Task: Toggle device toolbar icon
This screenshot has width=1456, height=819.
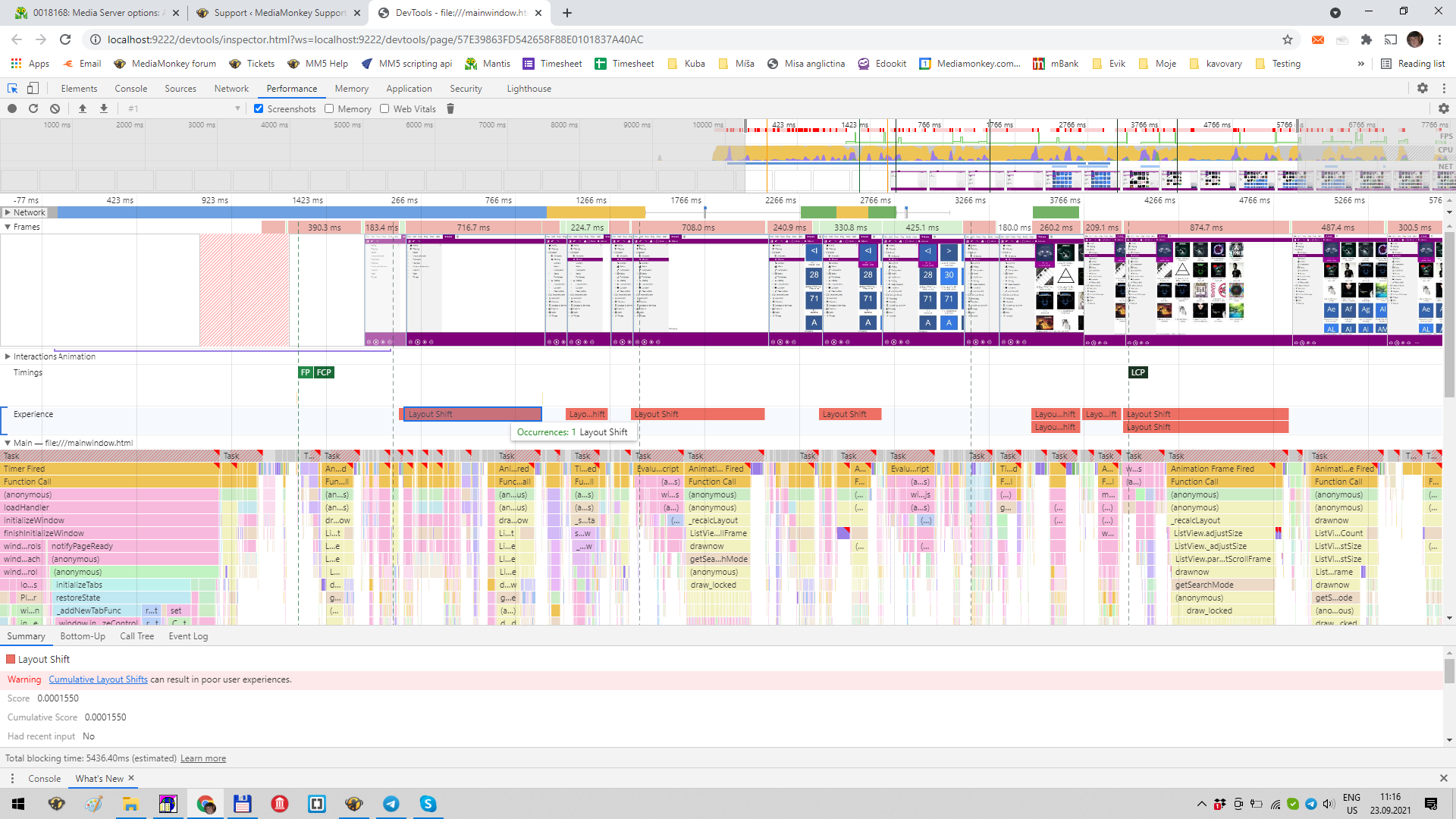Action: pos(33,88)
